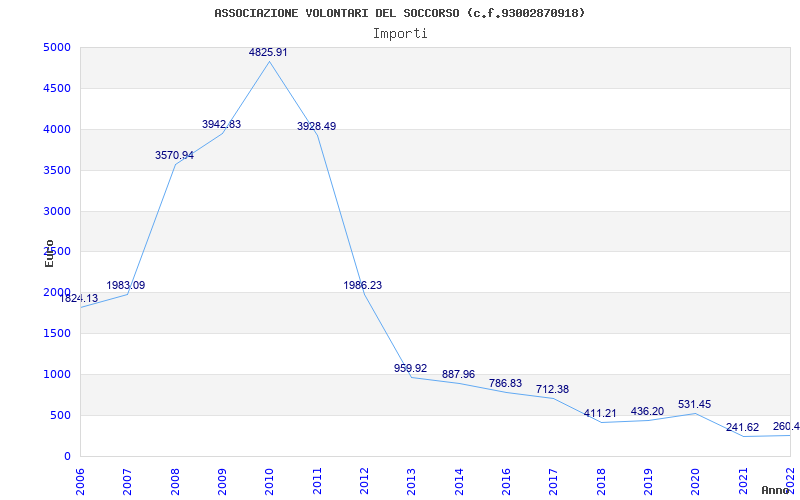Click x-axis year 2013
Screen dimensions: 800x500
point(410,480)
